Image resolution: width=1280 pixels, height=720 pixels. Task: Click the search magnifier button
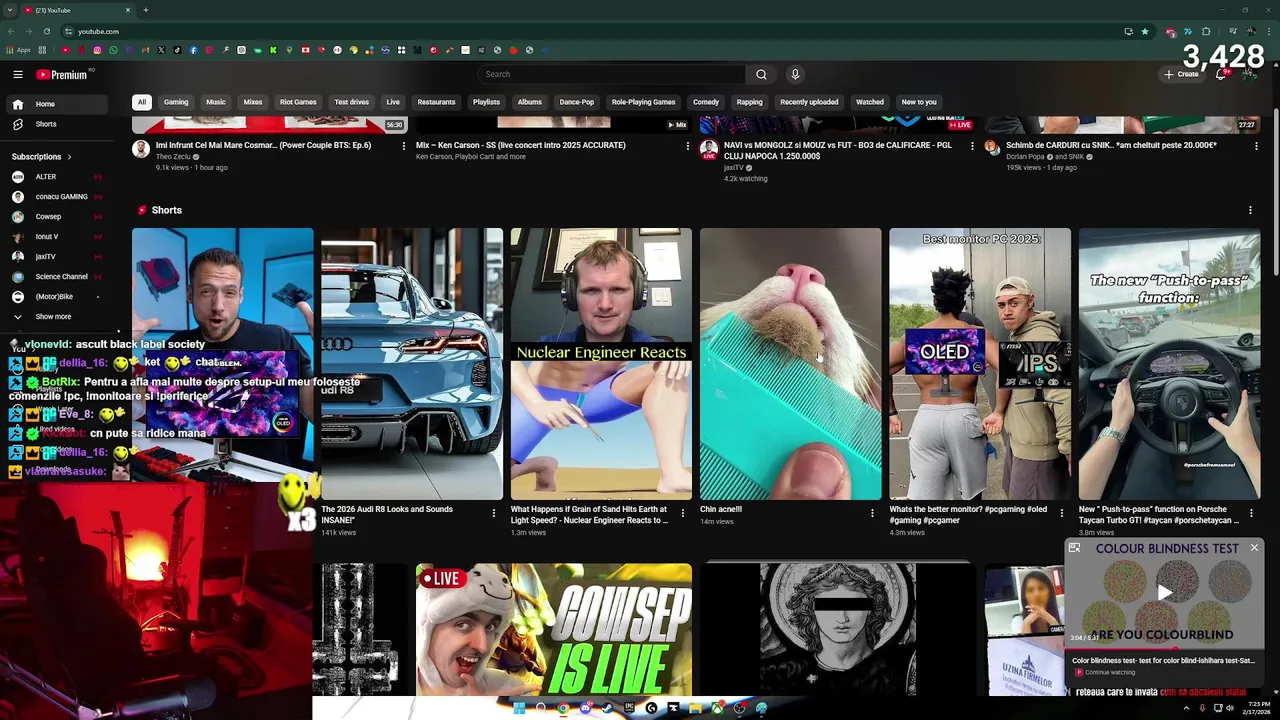point(761,74)
